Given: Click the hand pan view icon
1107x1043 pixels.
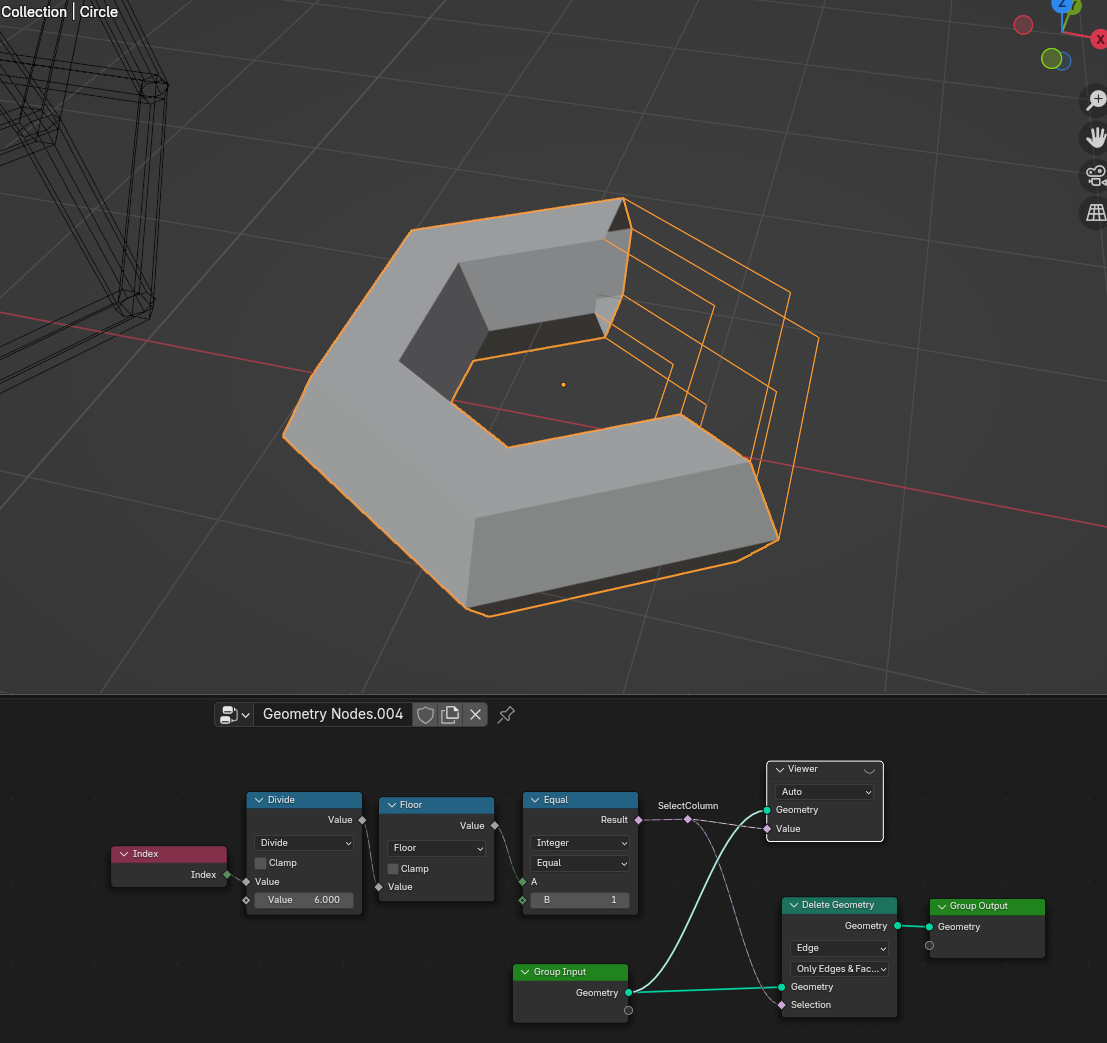Looking at the screenshot, I should tap(1095, 137).
